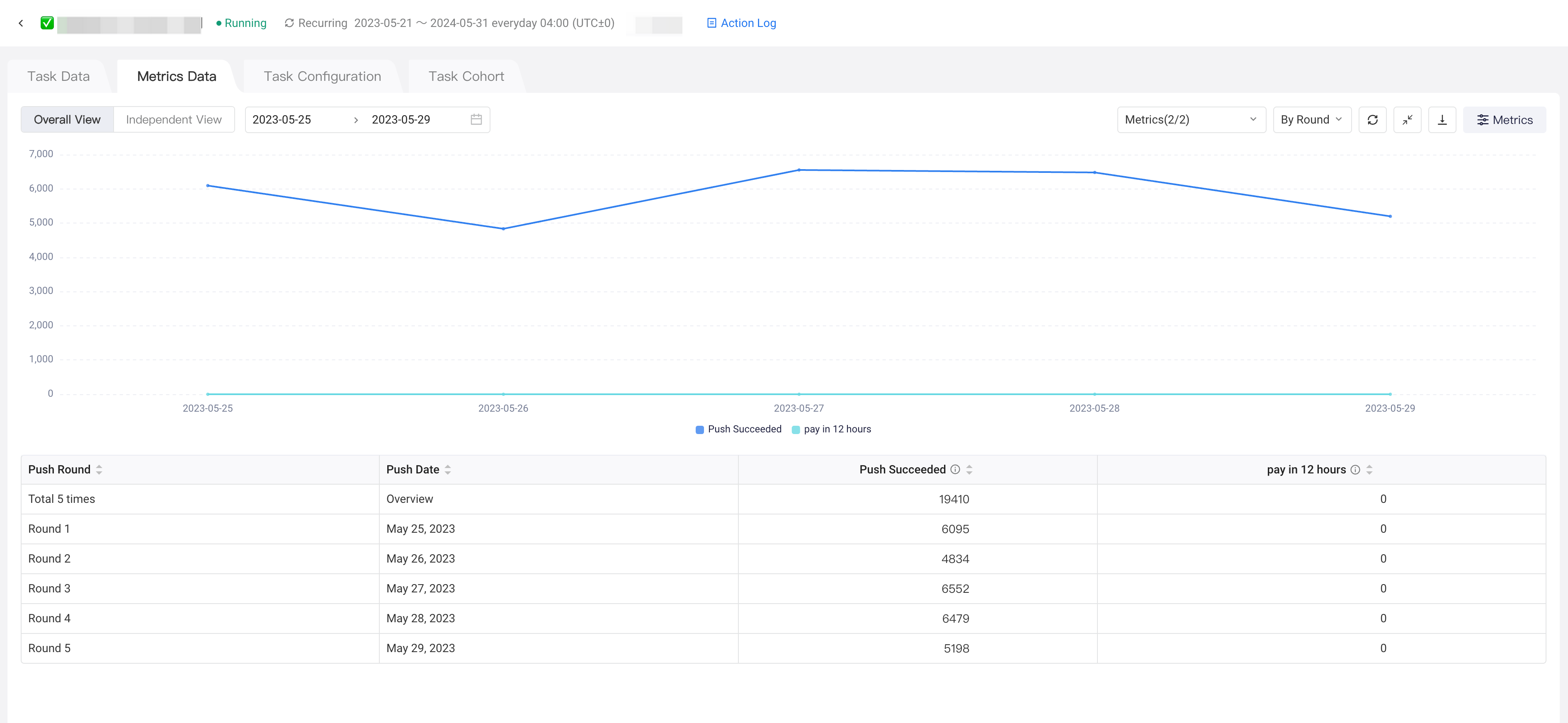The width and height of the screenshot is (1568, 723).
Task: Open the Metrics settings panel
Action: click(1504, 119)
